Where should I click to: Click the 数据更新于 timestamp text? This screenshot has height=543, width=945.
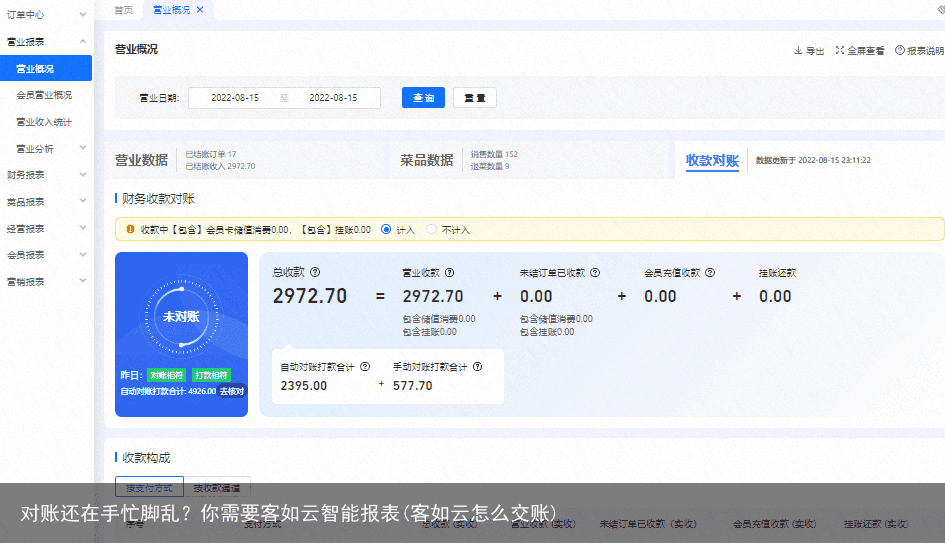[813, 160]
